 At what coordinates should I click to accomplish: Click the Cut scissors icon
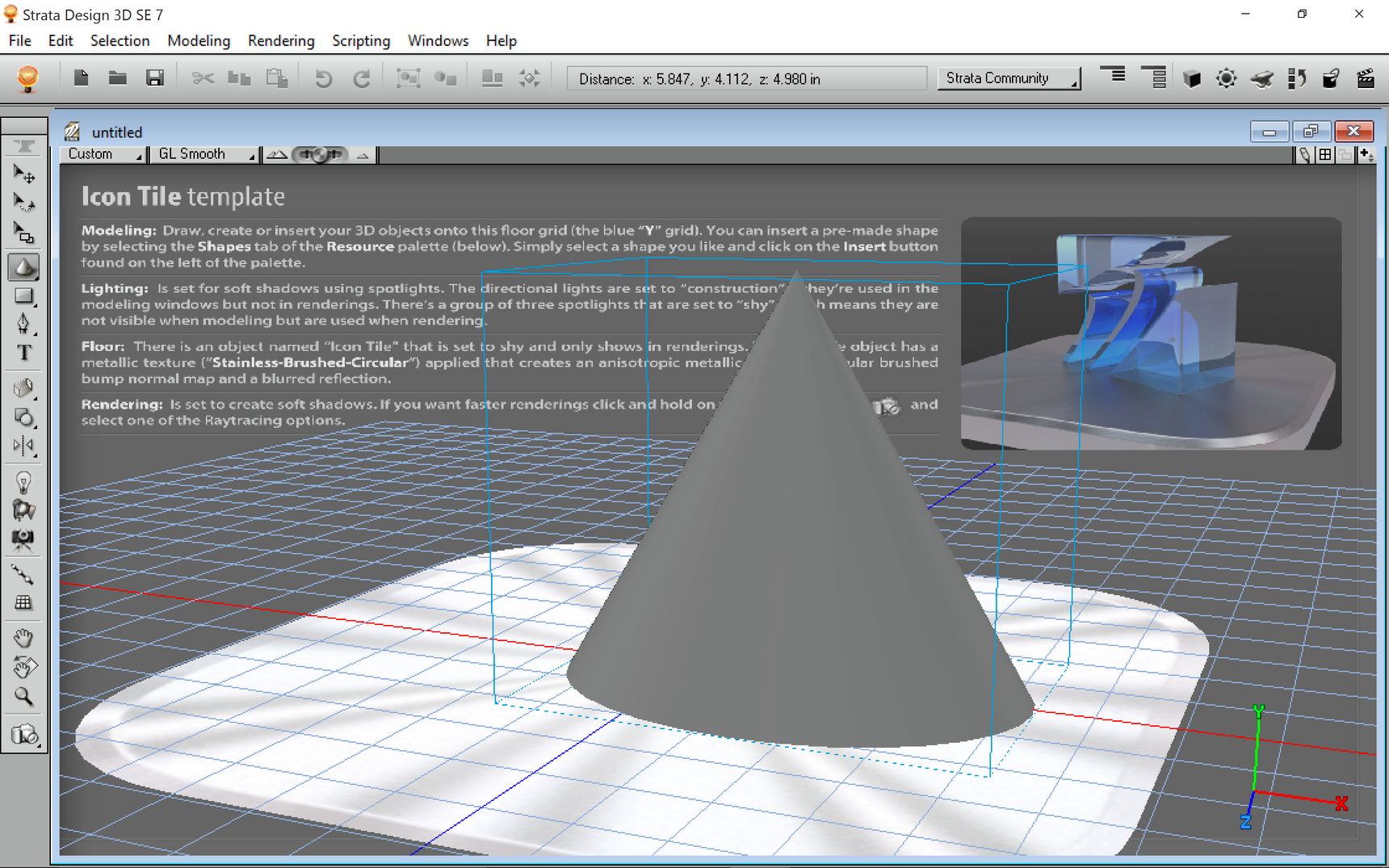(203, 78)
